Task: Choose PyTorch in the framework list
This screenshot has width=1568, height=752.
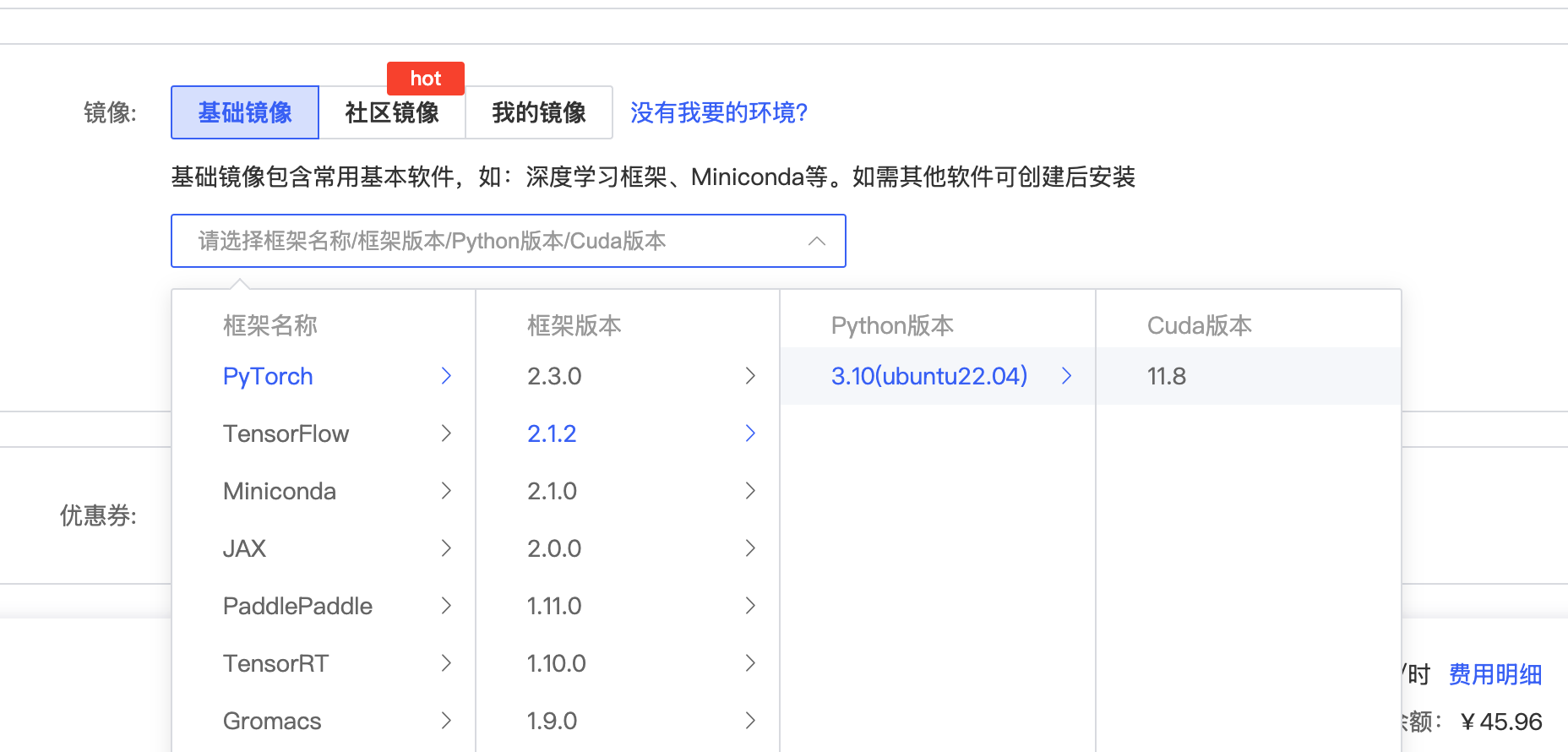Action: coord(268,376)
